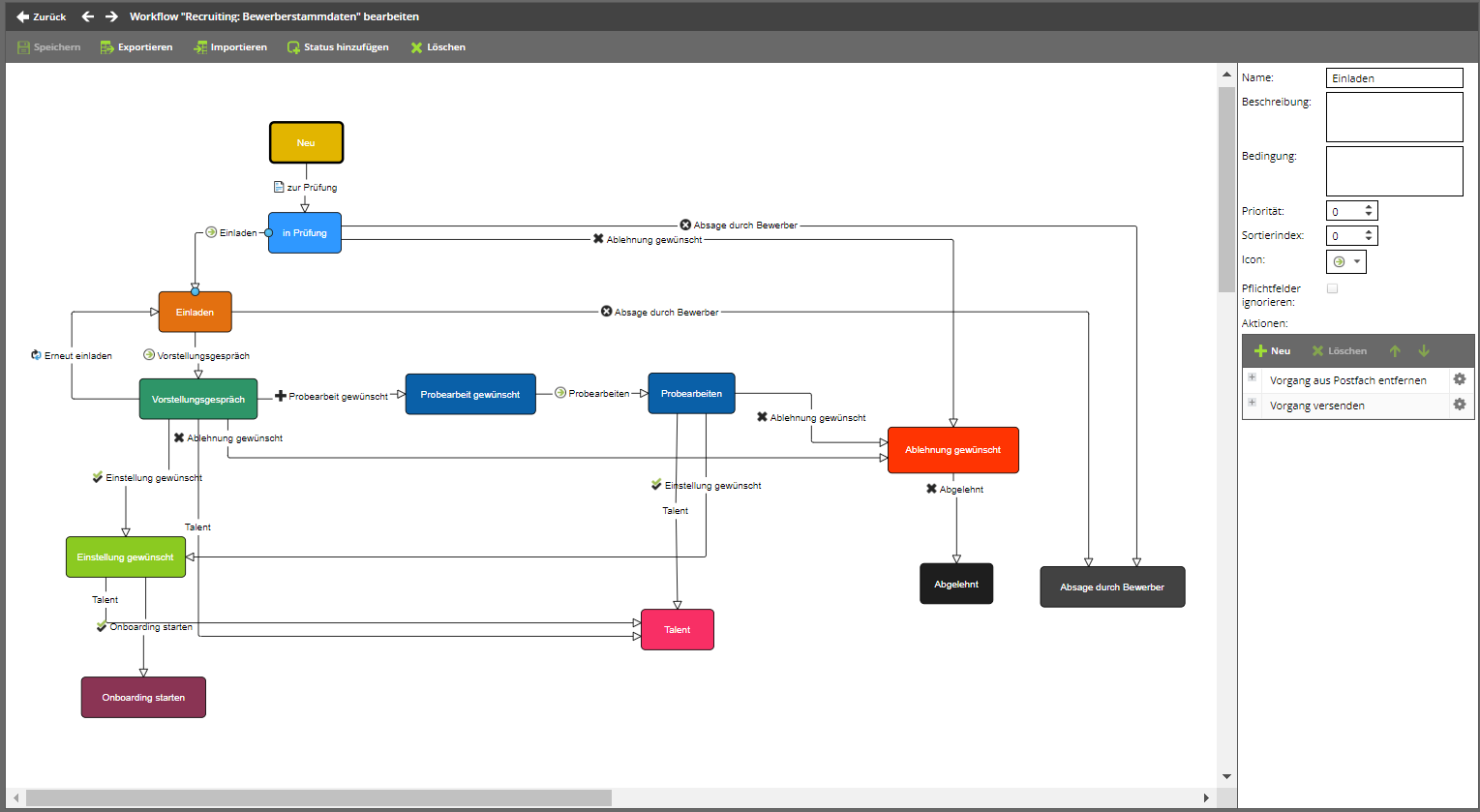The width and height of the screenshot is (1480, 812).
Task: Click the Zurück back arrow button
Action: 42,16
